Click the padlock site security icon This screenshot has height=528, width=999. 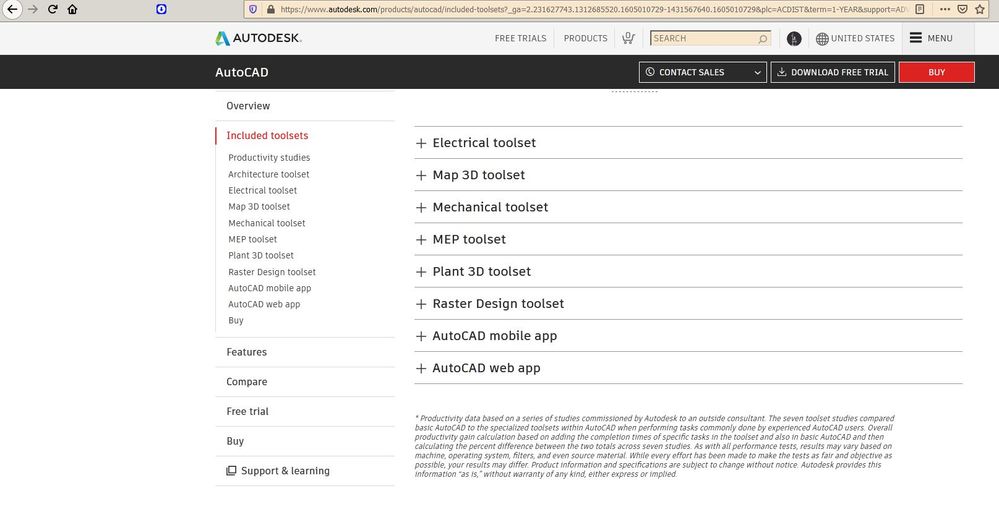point(270,9)
